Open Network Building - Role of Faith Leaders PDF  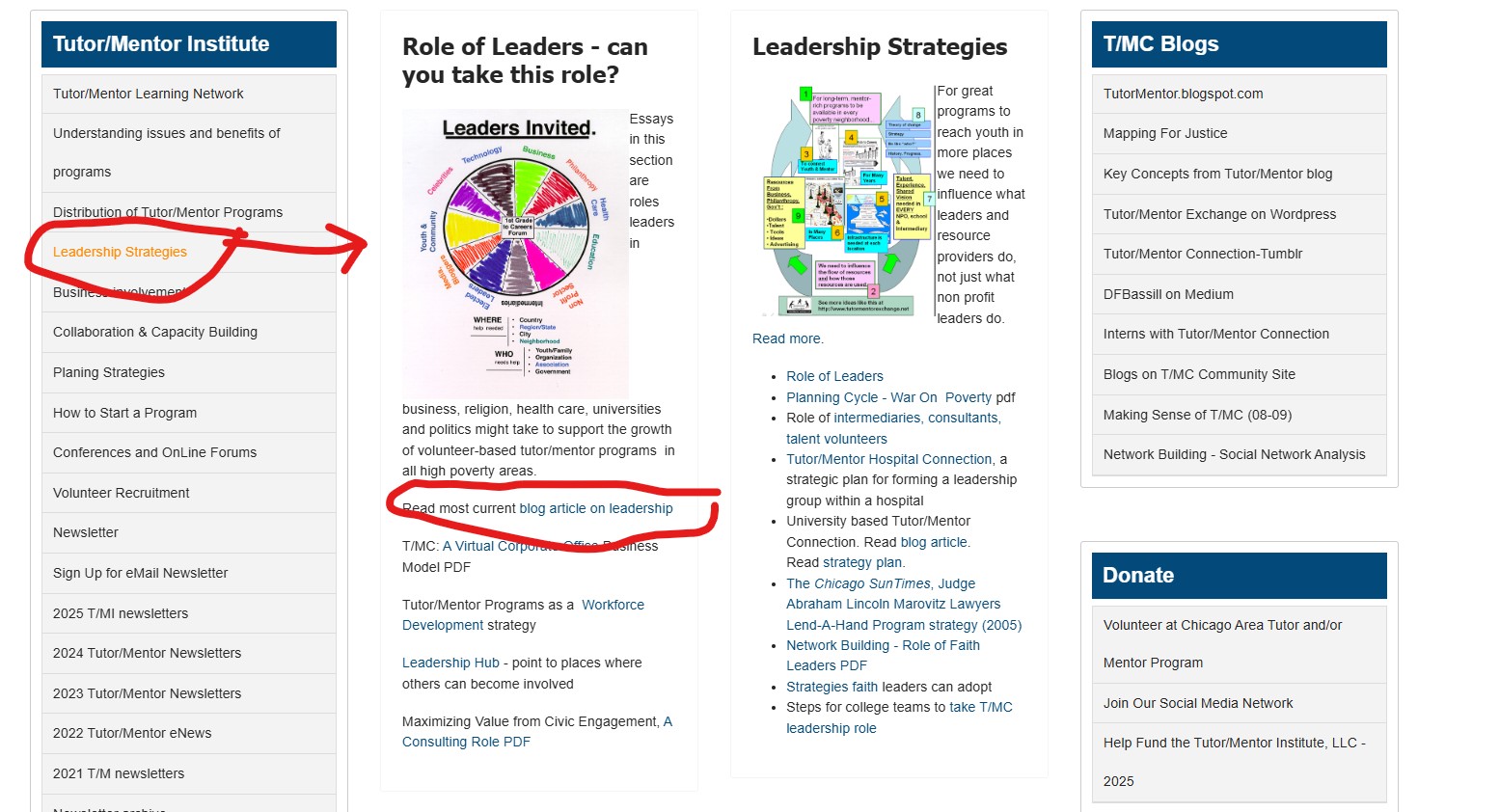[883, 655]
